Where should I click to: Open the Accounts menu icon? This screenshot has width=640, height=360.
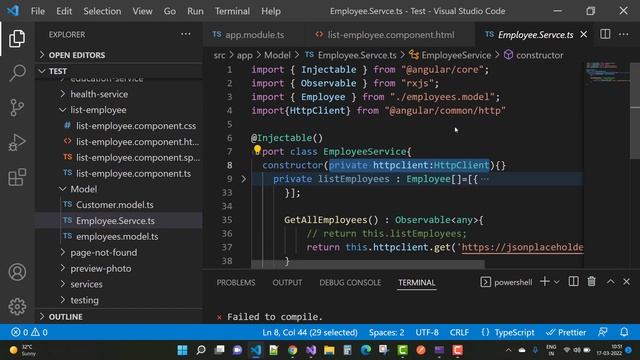pos(17,272)
